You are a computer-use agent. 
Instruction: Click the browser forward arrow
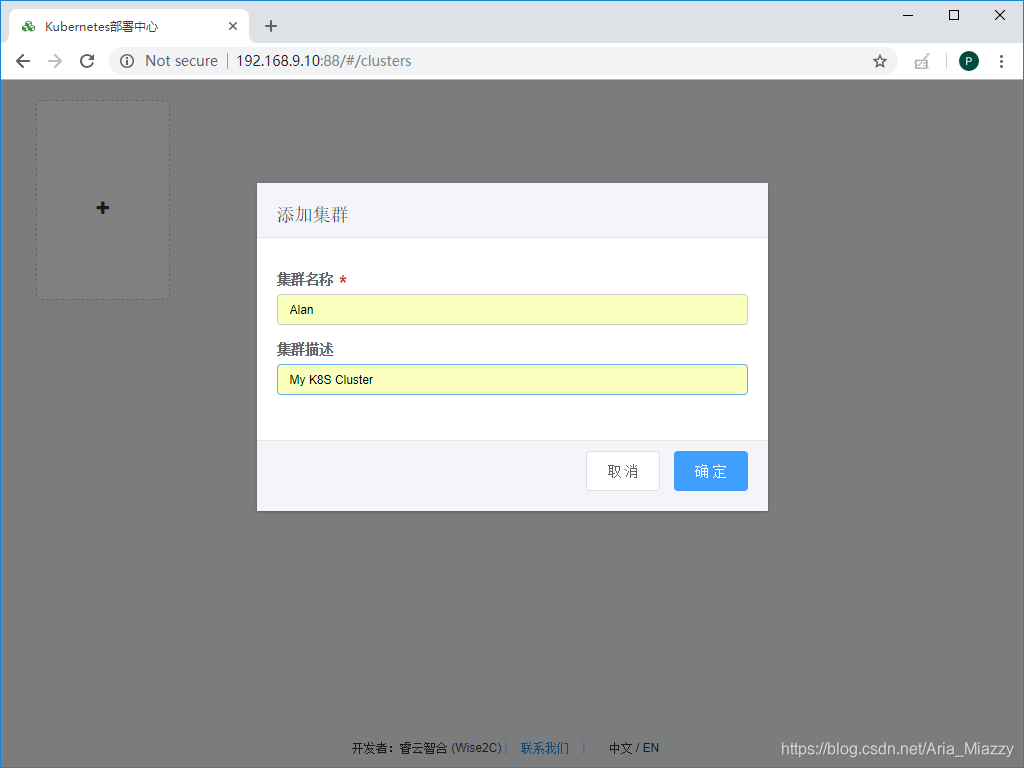(55, 61)
